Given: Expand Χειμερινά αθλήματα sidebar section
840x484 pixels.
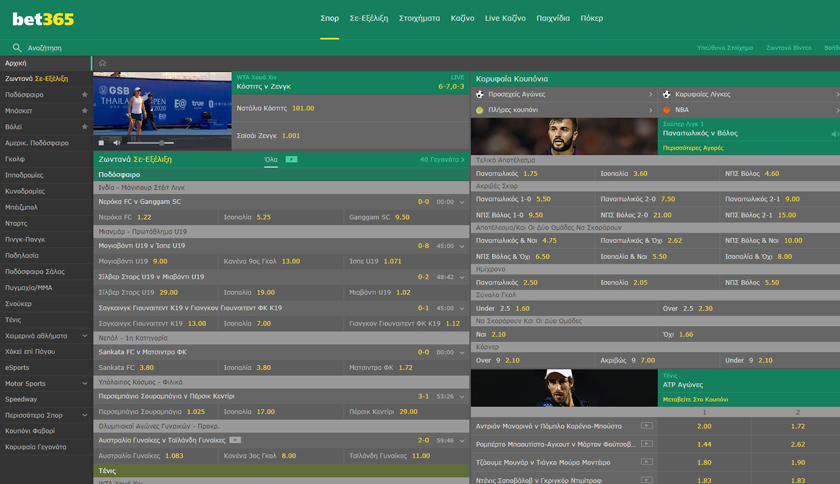Looking at the screenshot, I should 85,336.
